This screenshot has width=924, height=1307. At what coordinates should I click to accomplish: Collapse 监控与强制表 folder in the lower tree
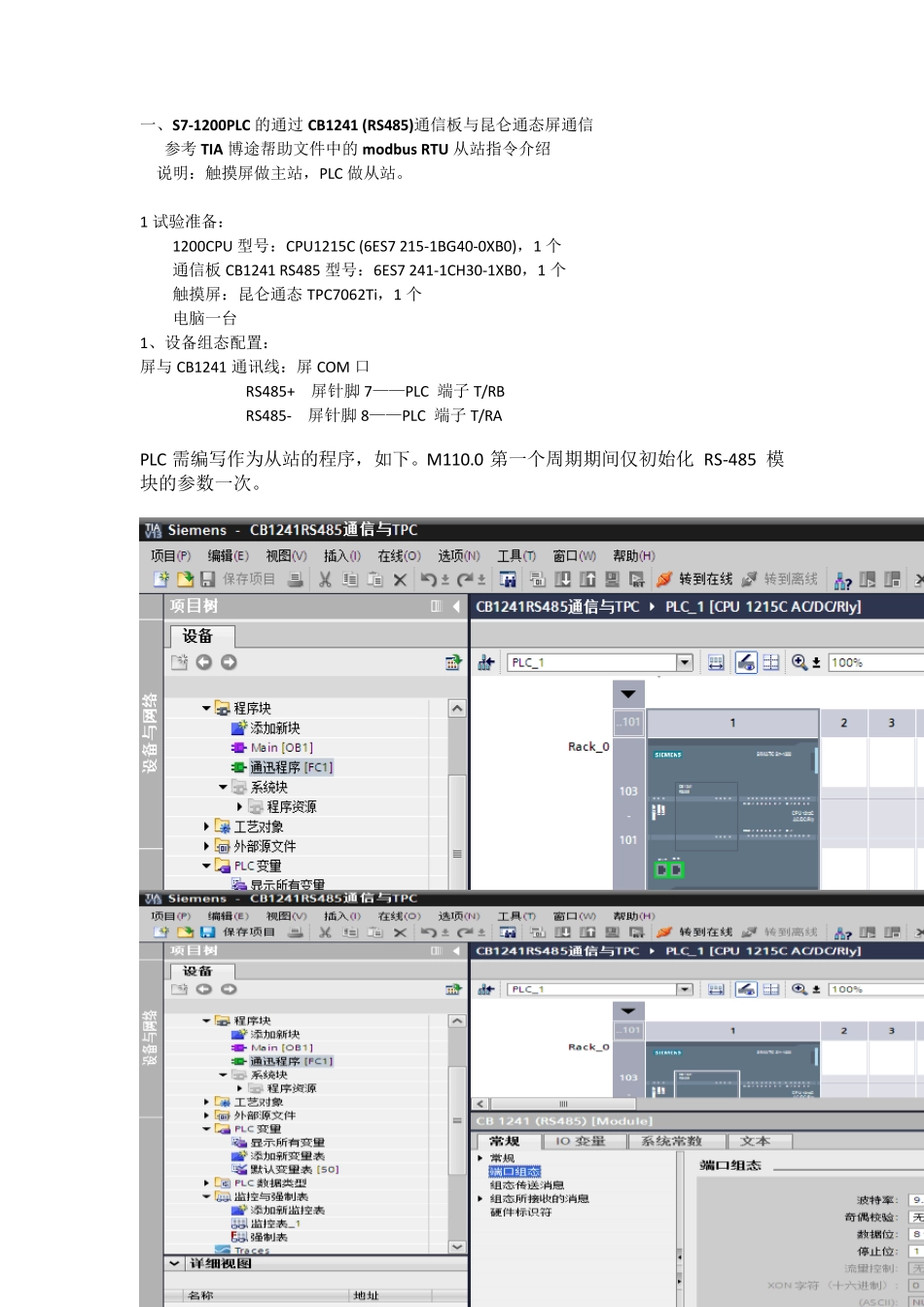(206, 1197)
